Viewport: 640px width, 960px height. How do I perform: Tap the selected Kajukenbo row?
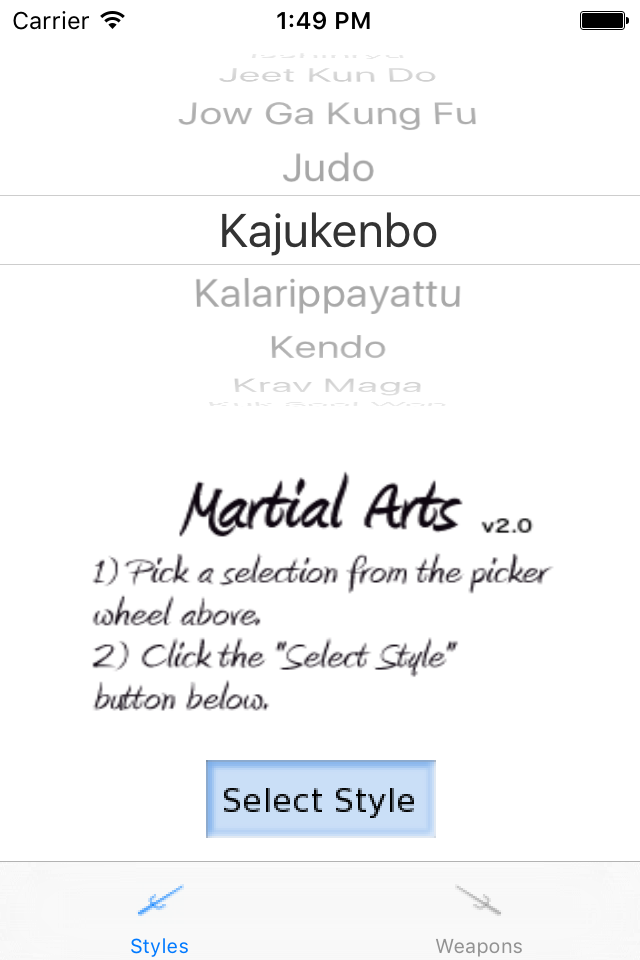(x=328, y=232)
